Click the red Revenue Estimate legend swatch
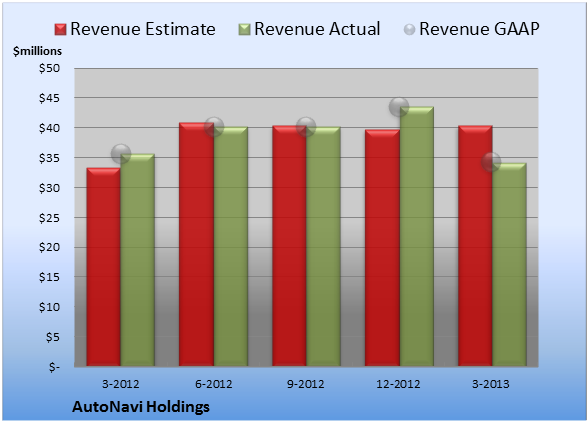The height and width of the screenshot is (422, 588). 60,30
